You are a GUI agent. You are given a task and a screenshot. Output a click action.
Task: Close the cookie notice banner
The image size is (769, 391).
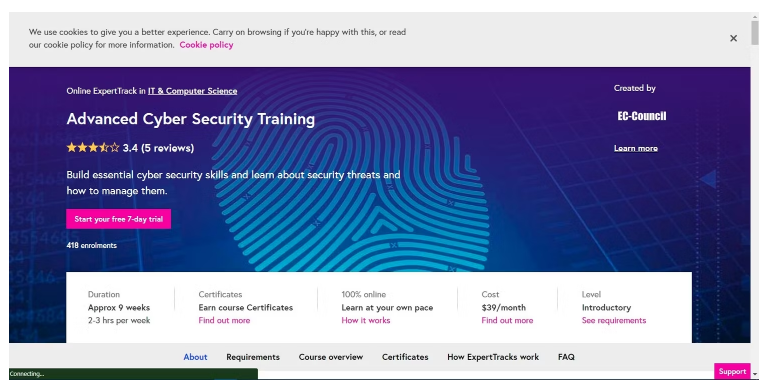[733, 38]
